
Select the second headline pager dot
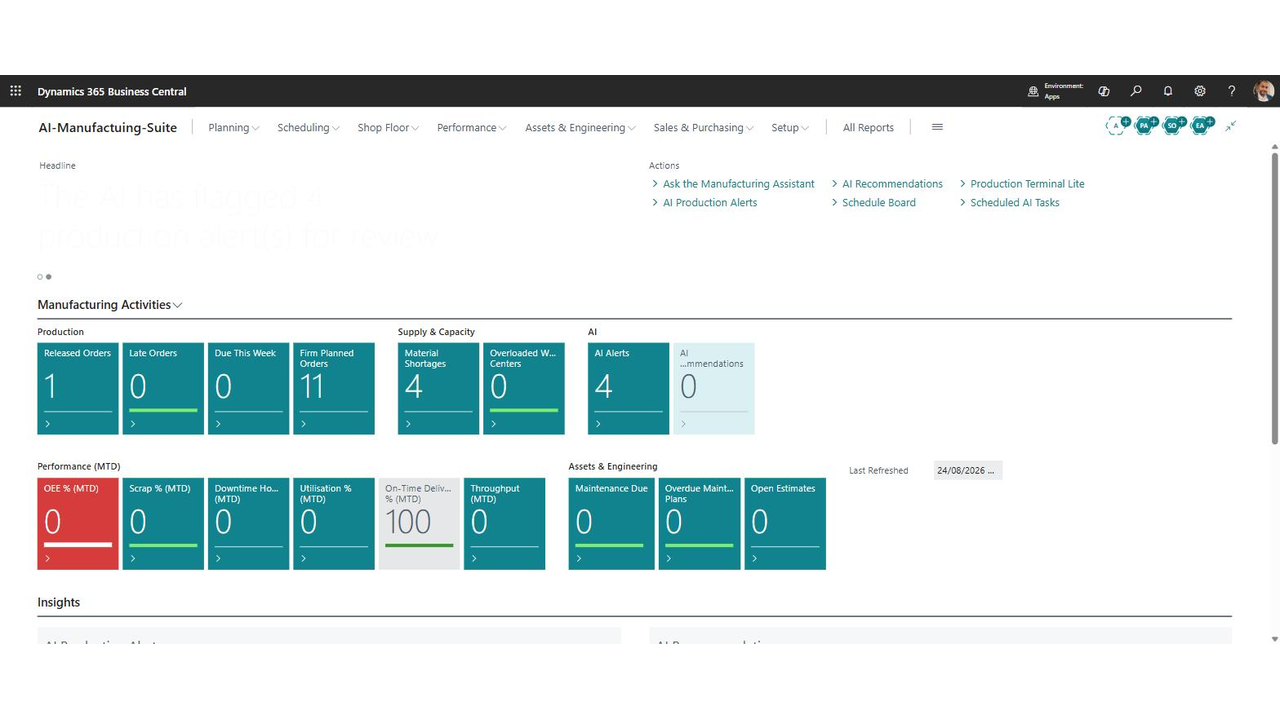[48, 277]
